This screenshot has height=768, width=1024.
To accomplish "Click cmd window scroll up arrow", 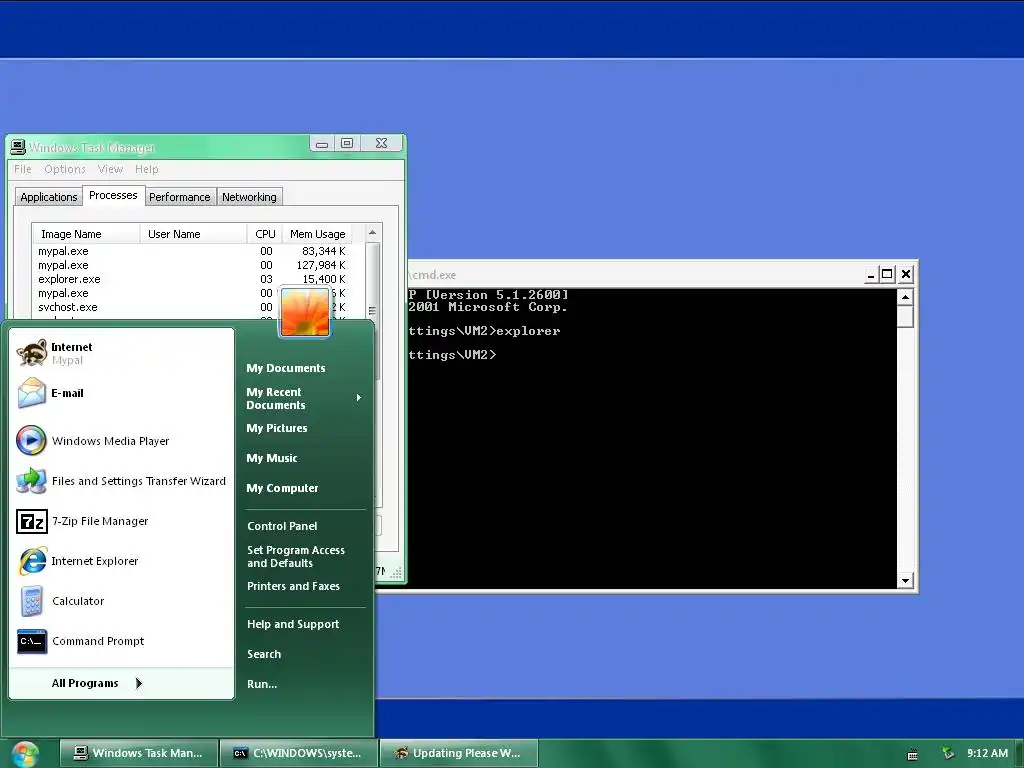I will pyautogui.click(x=905, y=298).
